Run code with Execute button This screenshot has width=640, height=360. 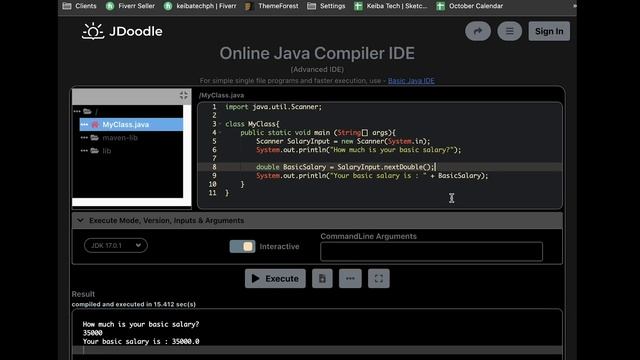point(275,278)
